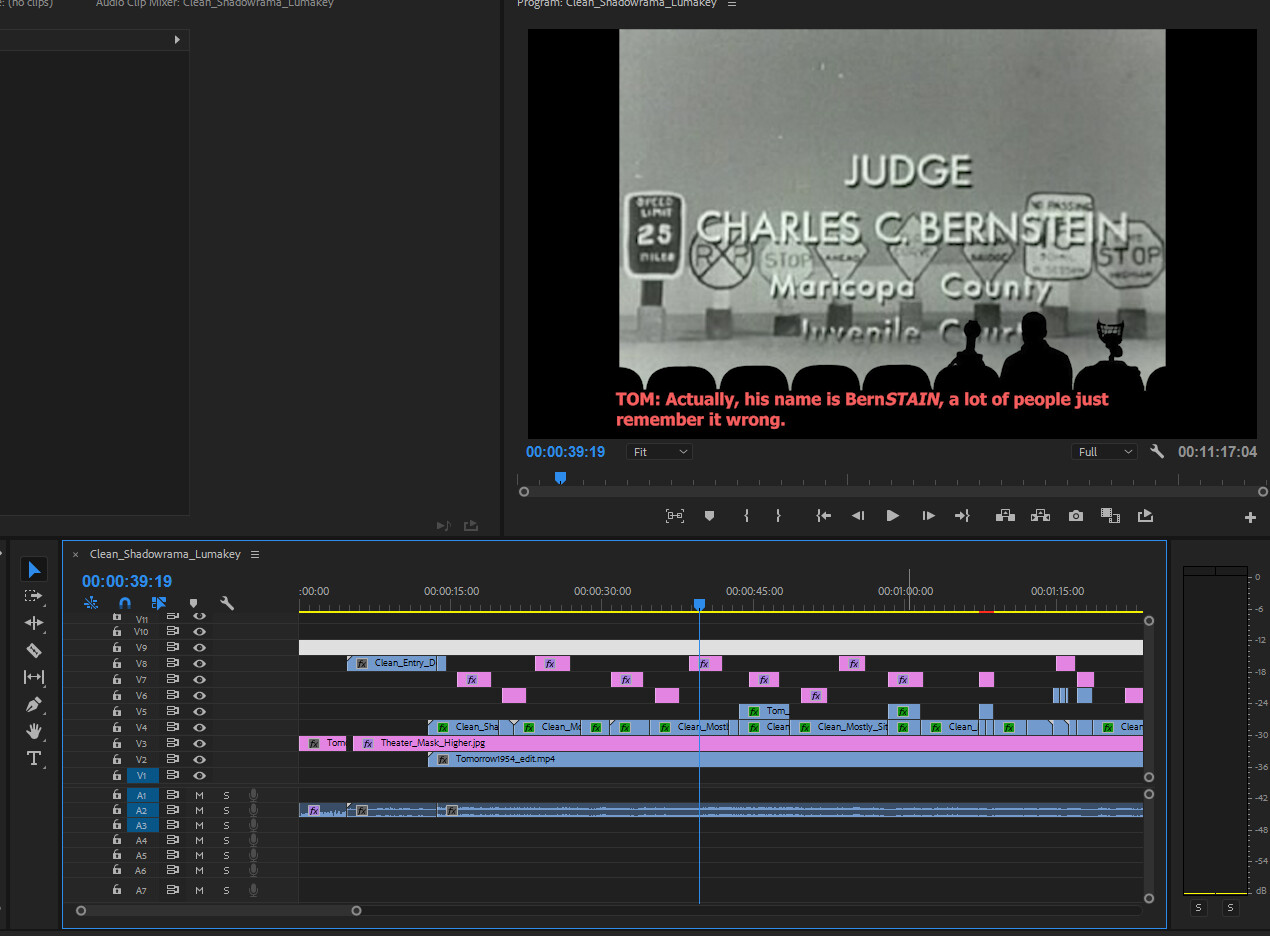Hide track V4 output eye
The image size is (1270, 936).
[200, 728]
